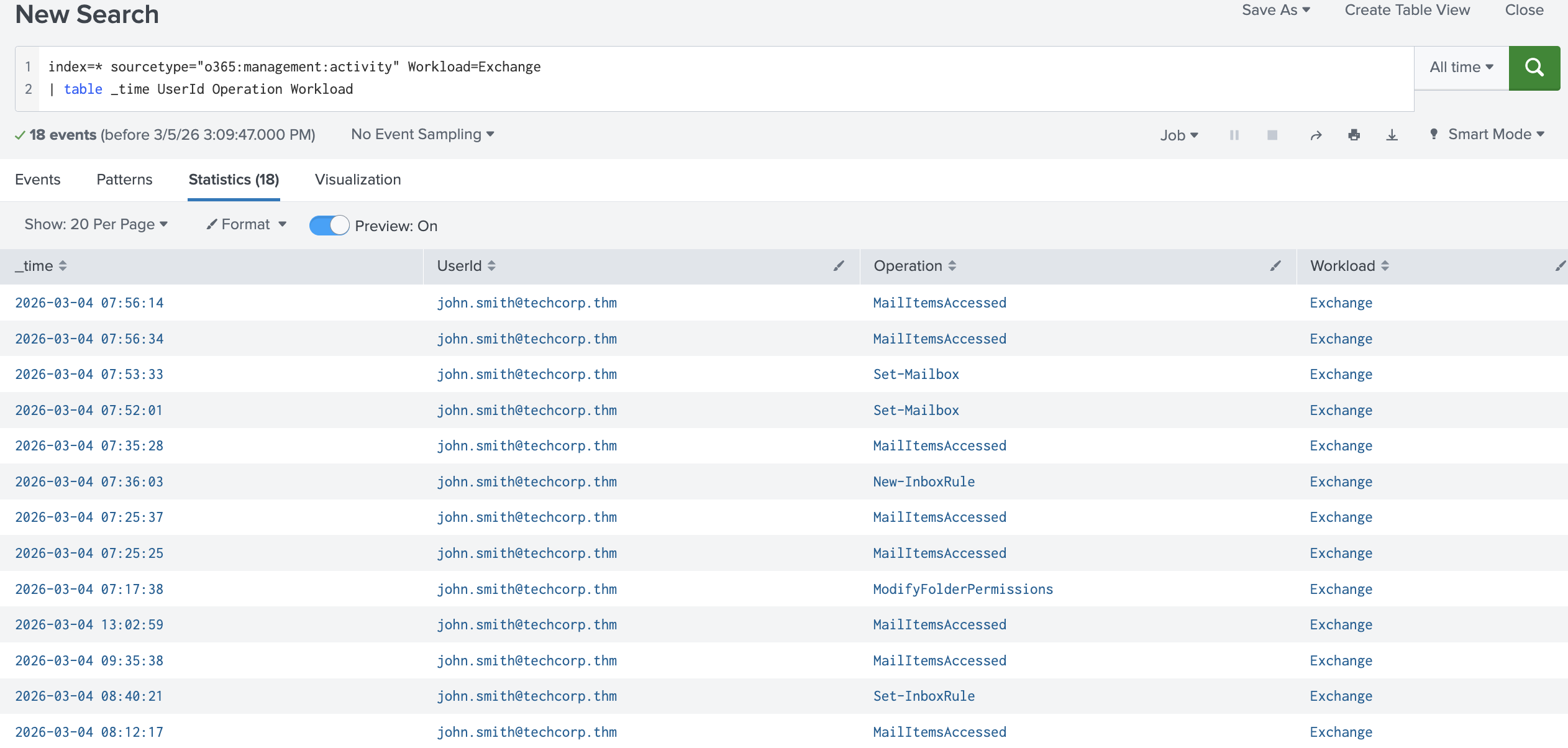The height and width of the screenshot is (748, 1568).
Task: Click Set-Mailbox in the 07:53:33 row
Action: coord(916,374)
